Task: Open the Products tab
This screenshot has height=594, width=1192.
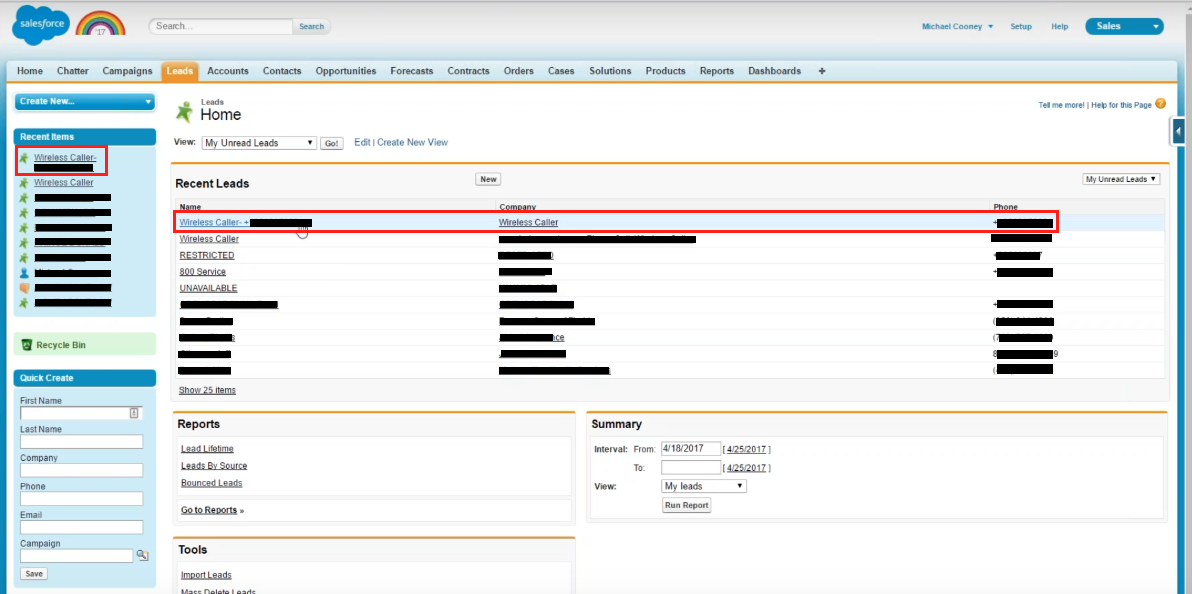Action: click(666, 71)
